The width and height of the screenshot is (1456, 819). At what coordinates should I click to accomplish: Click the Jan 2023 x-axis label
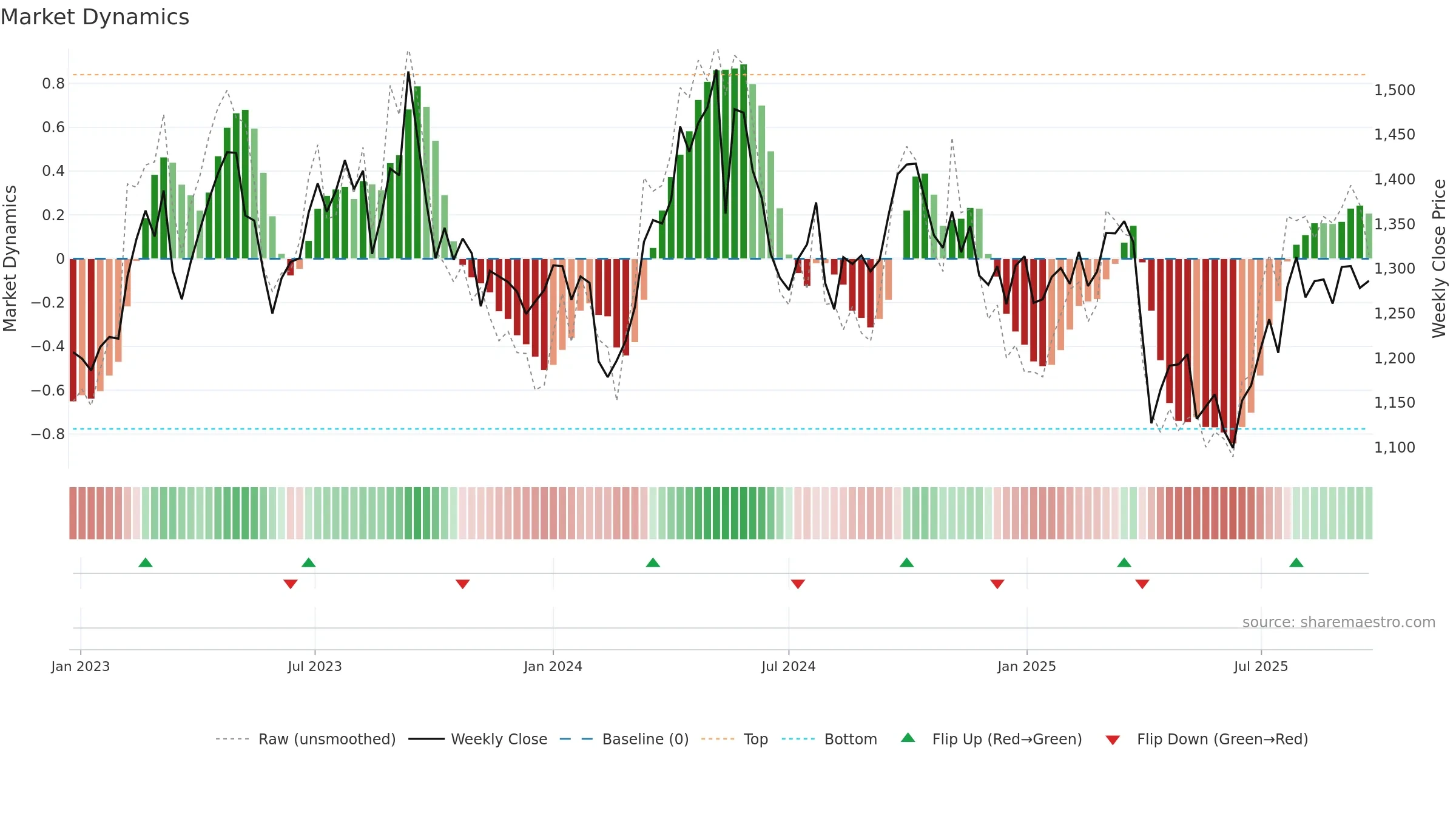[81, 666]
